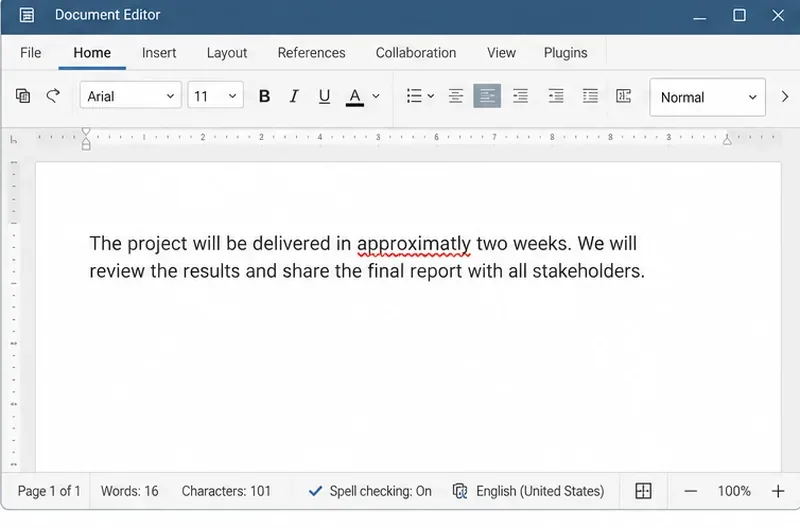Image resolution: width=800 pixels, height=528 pixels.
Task: Click the fit-to-page icon in status bar
Action: [643, 491]
